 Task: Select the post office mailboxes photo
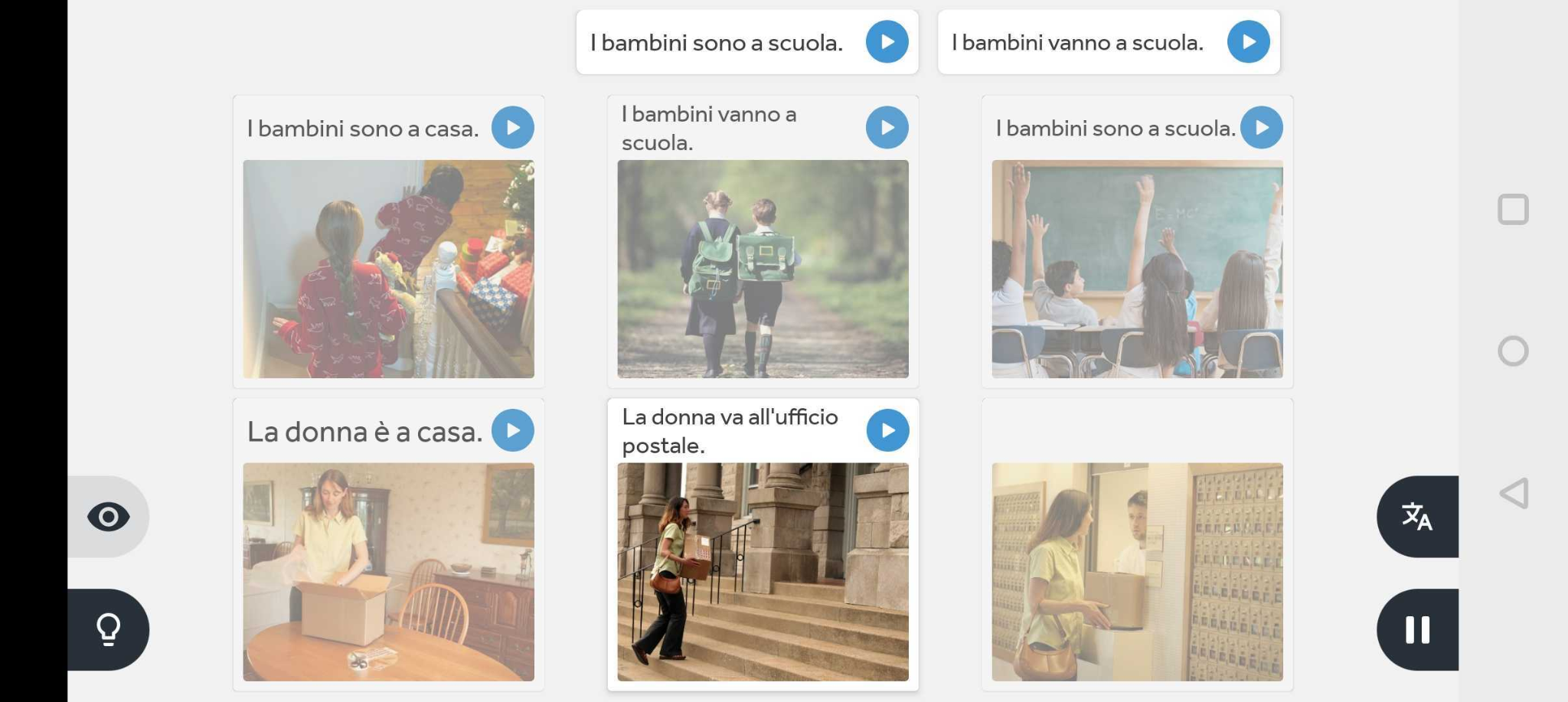[x=1137, y=572]
